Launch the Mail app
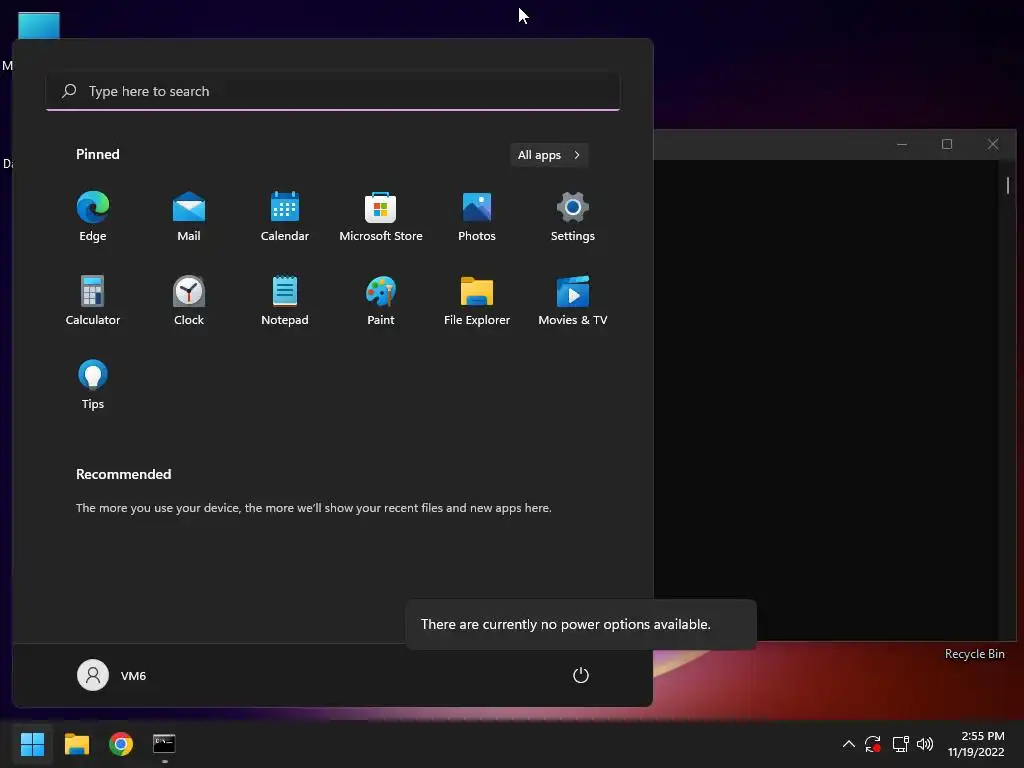The height and width of the screenshot is (768, 1024). (x=189, y=216)
